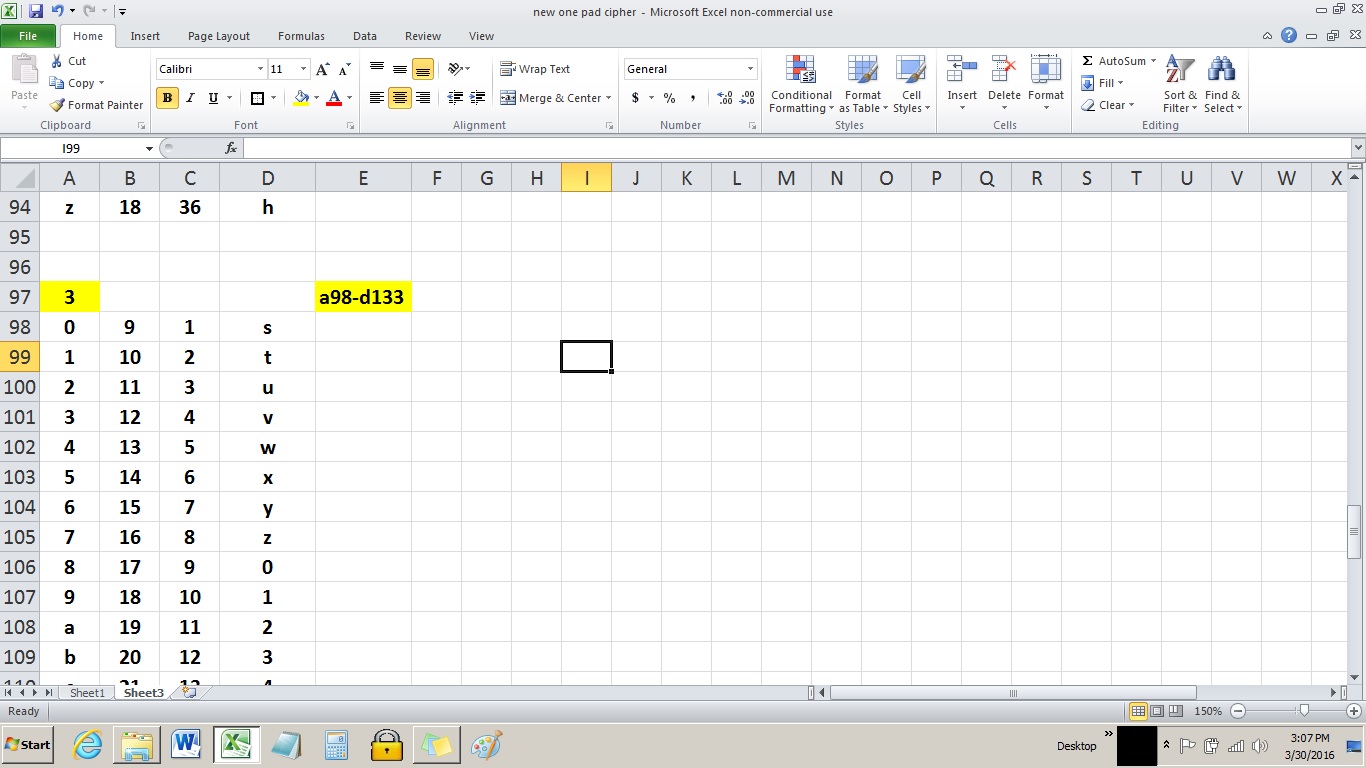This screenshot has height=768, width=1366.
Task: Open Find & Select menu
Action: 1222,84
